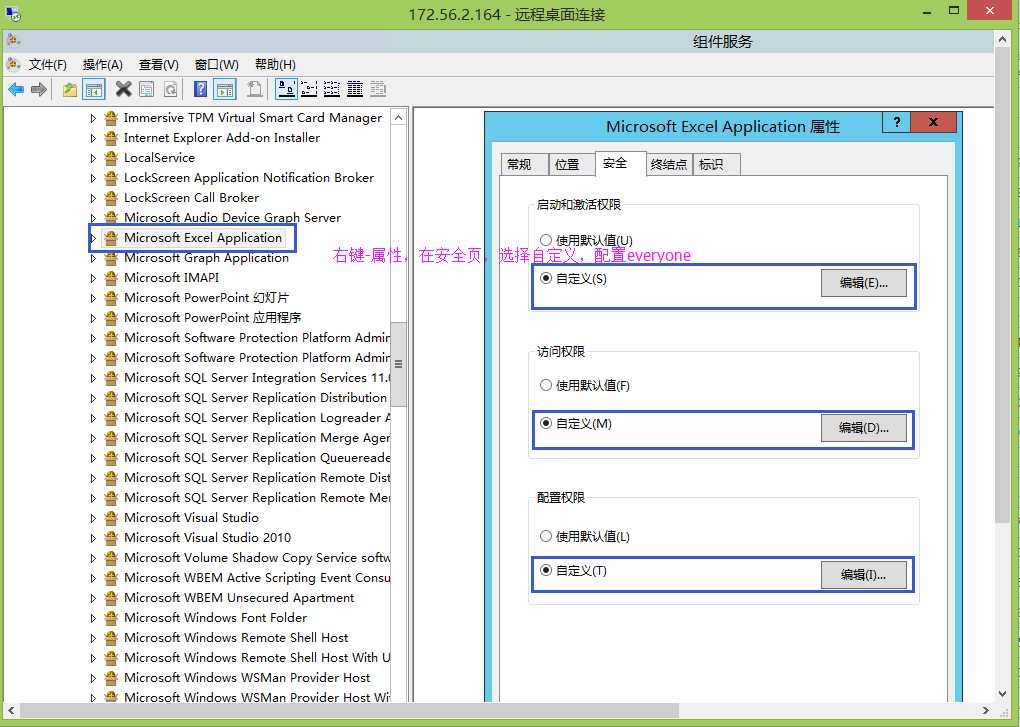Switch to List view icon
The height and width of the screenshot is (727, 1020).
tap(332, 89)
